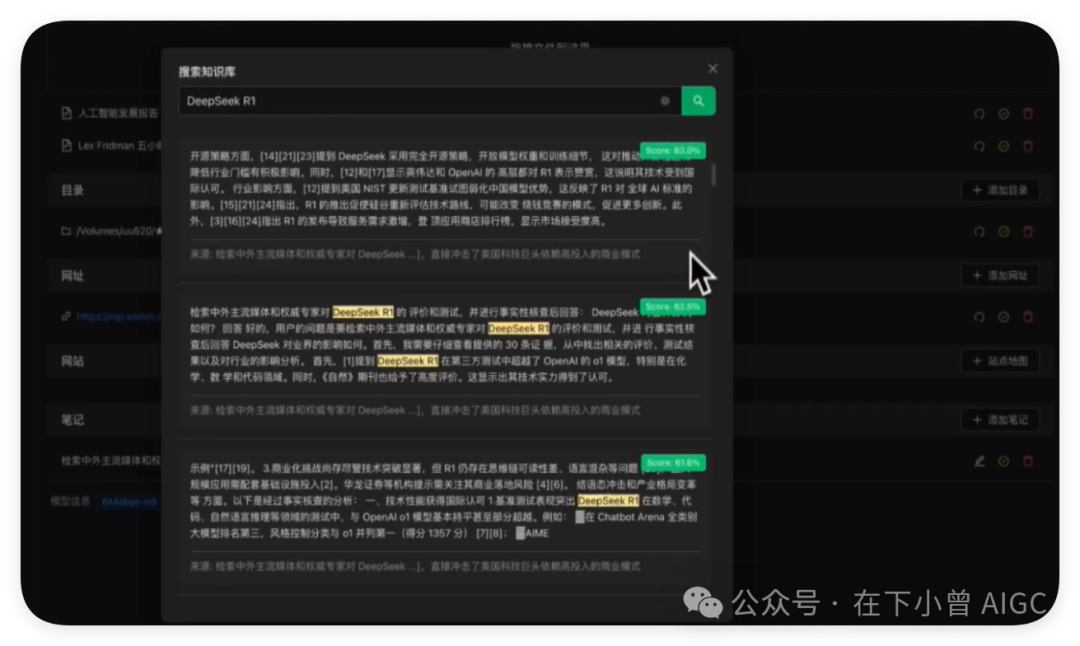Refresh the /Volumes/uu520 directory entry

click(x=979, y=231)
